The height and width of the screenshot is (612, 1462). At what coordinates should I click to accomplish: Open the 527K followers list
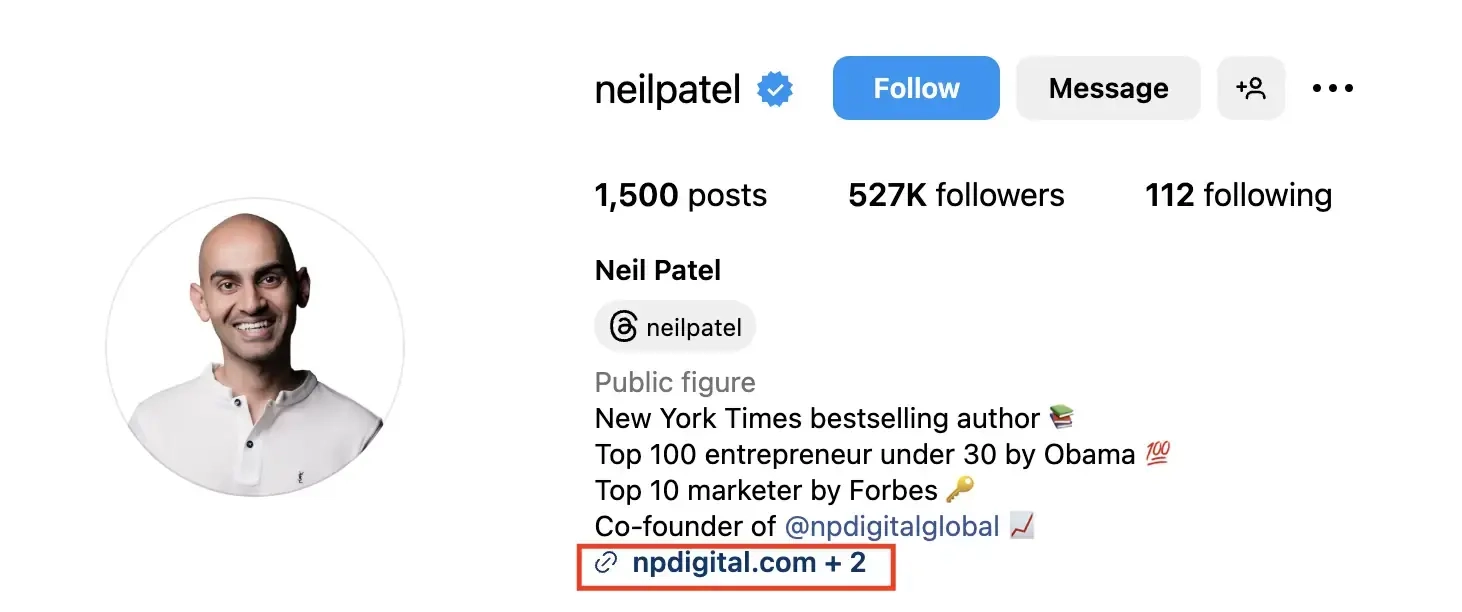coord(956,195)
